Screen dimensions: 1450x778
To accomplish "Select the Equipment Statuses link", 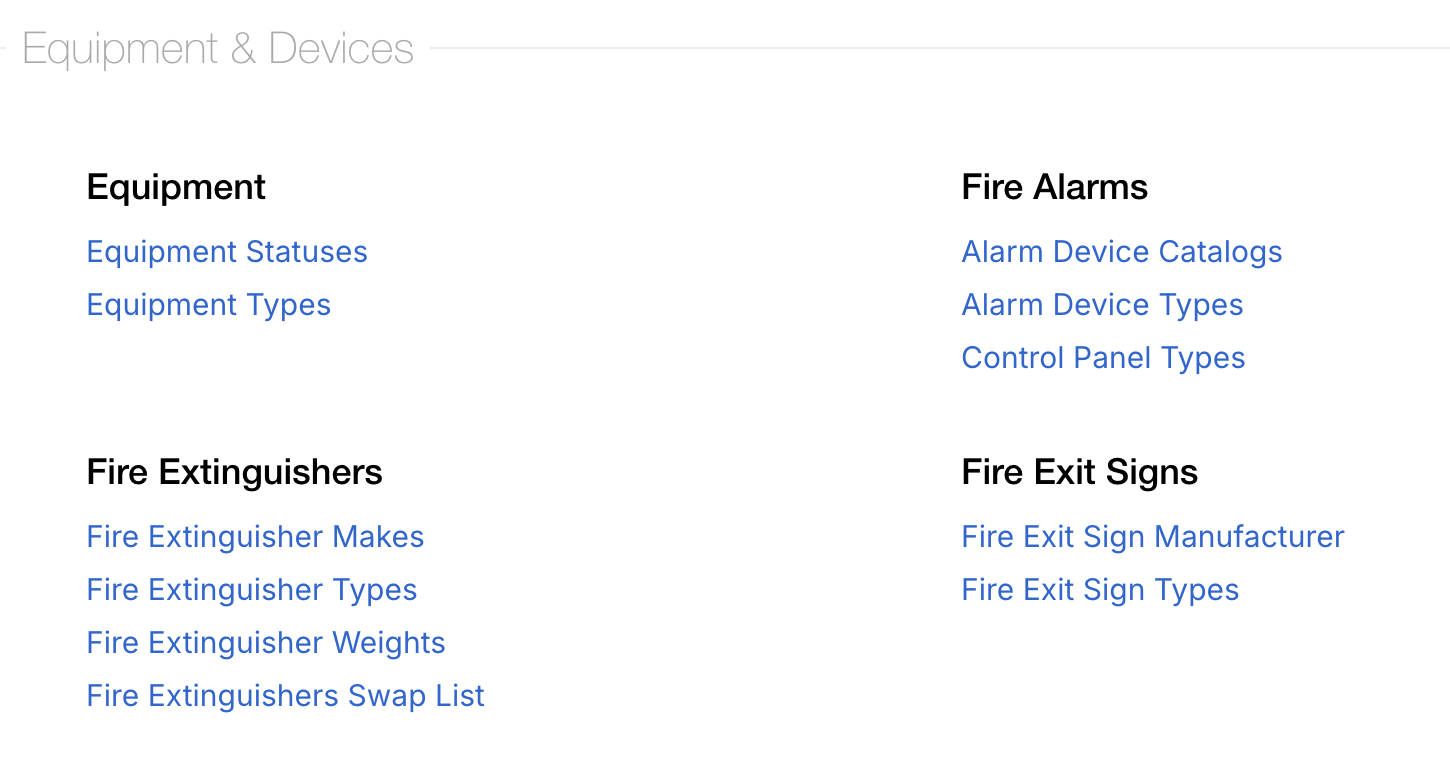I will coord(227,252).
